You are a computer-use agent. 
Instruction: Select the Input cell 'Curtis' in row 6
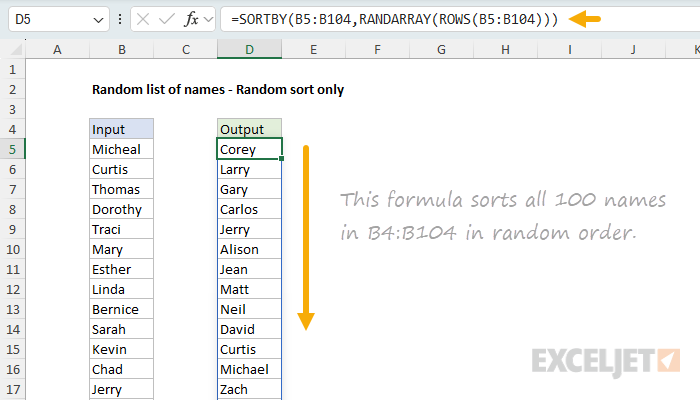(121, 169)
